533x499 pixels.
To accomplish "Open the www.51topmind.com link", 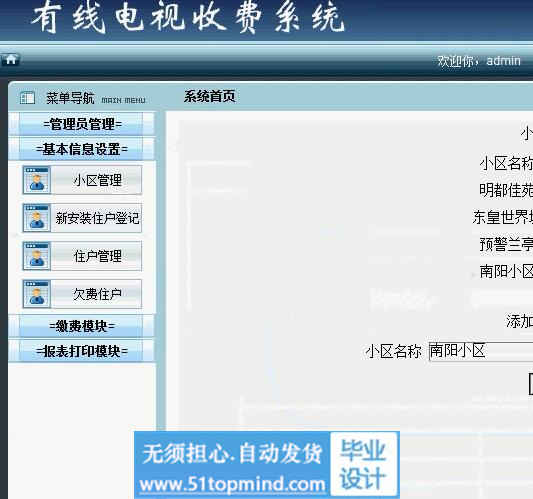I will 232,484.
